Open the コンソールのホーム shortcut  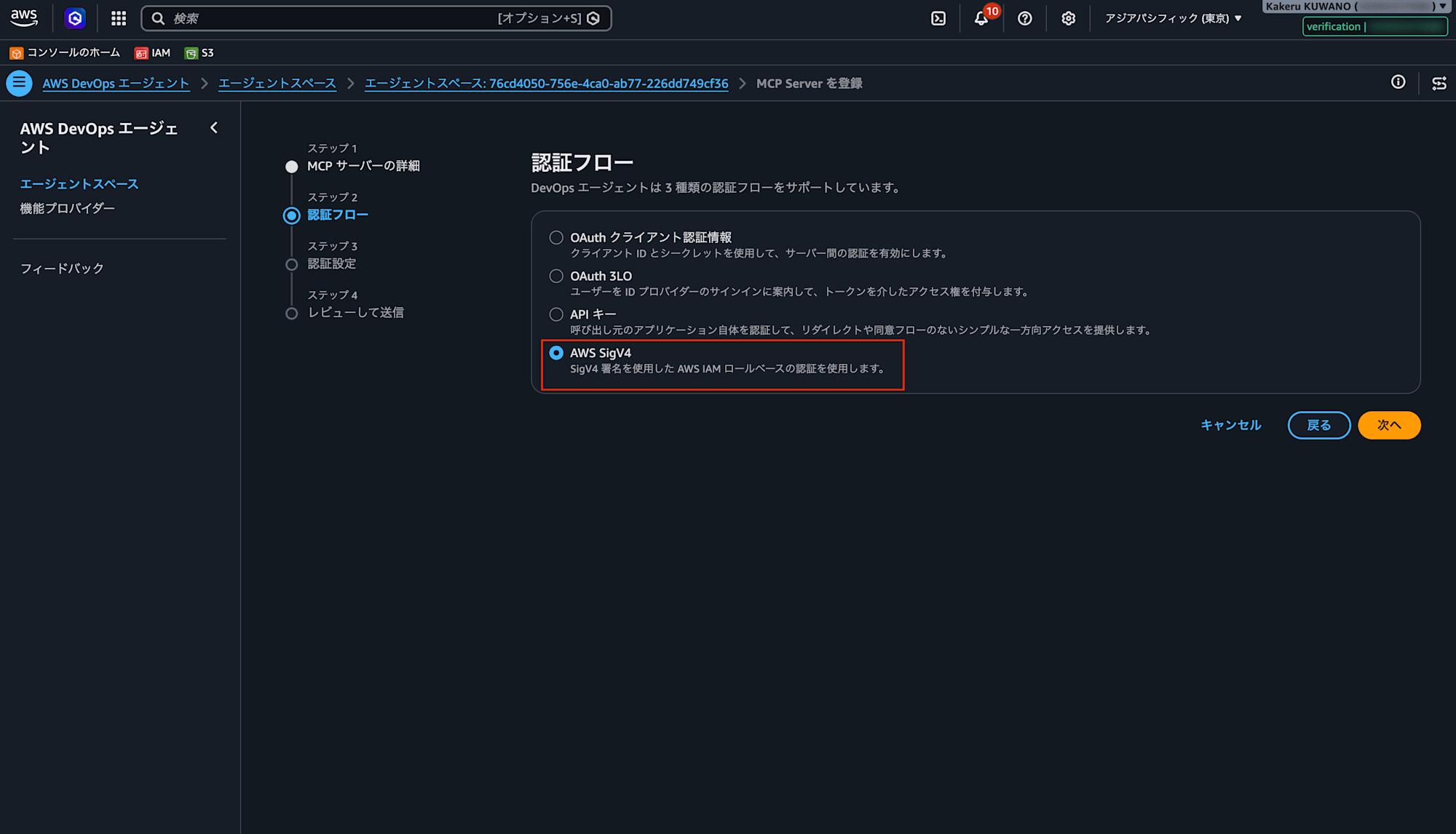coord(65,52)
